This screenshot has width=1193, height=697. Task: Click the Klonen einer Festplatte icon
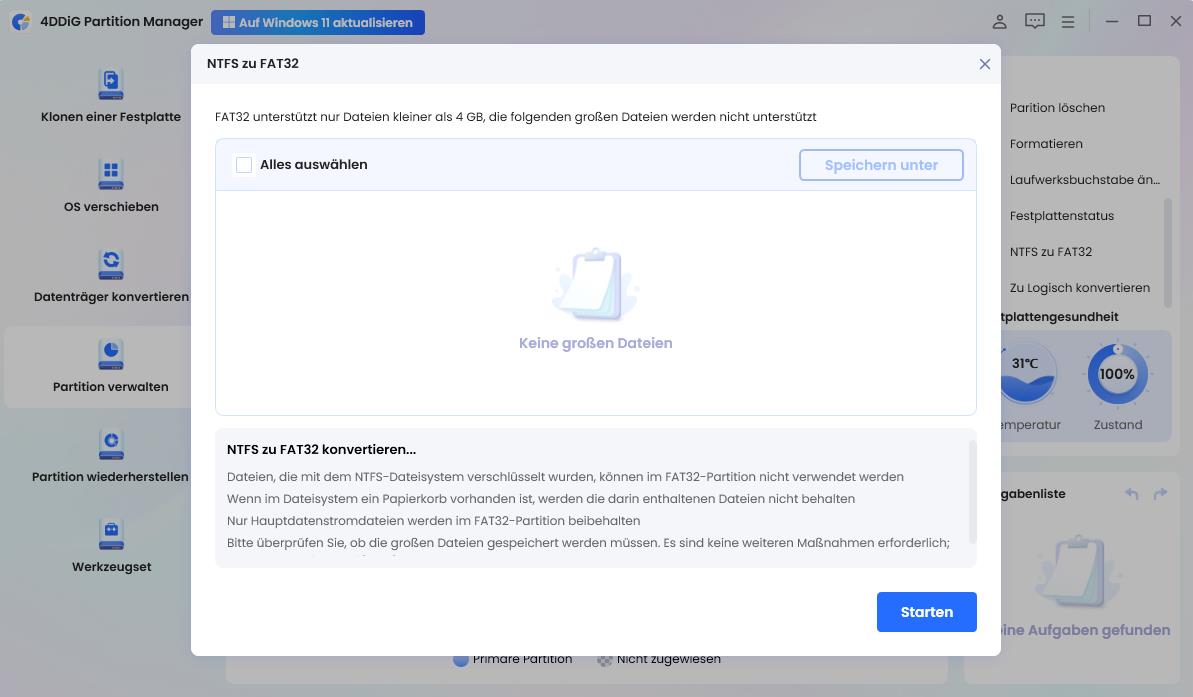111,84
